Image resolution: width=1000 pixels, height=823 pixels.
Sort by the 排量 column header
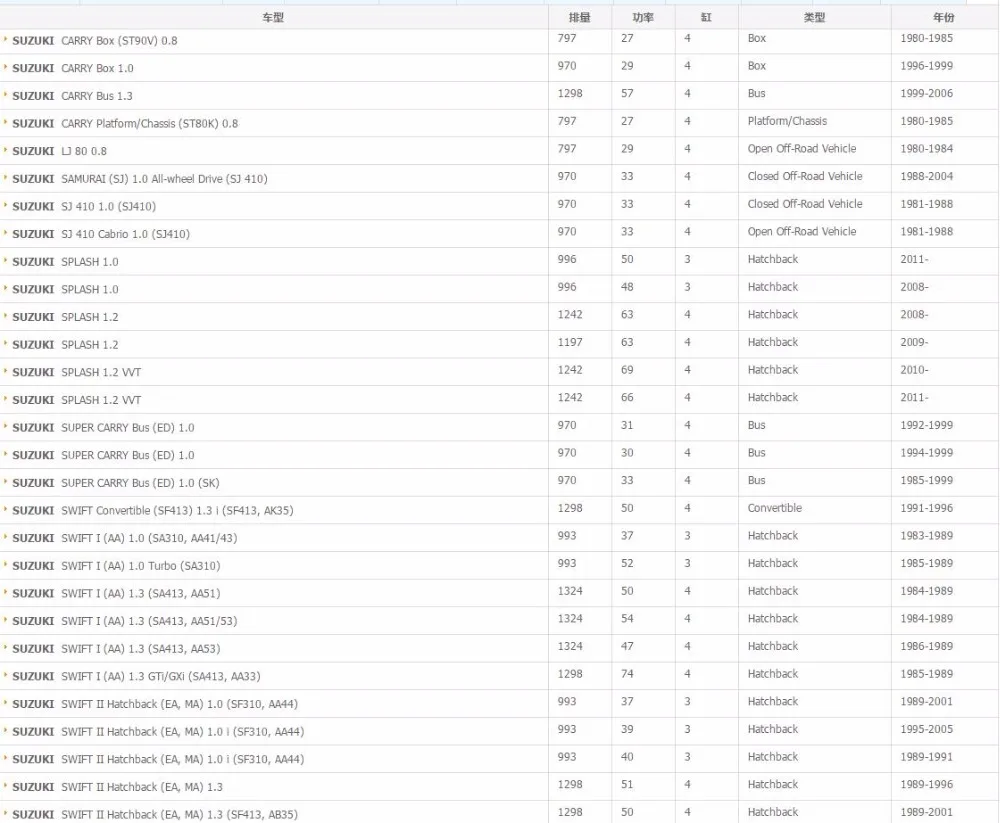pos(579,17)
